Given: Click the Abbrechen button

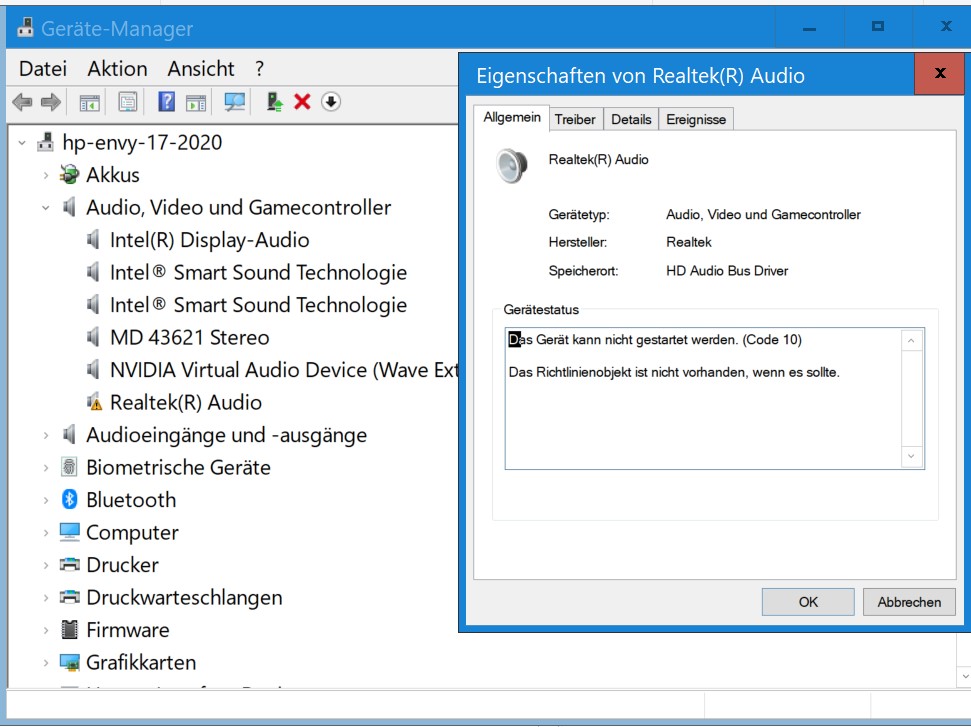Looking at the screenshot, I should 909,602.
